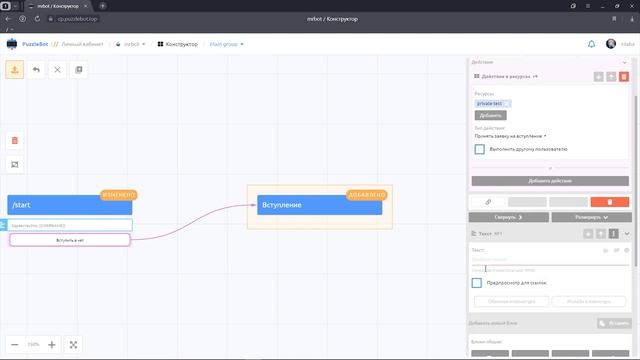Select the 'mrbot / Конструктор' browser tab
The image size is (640, 360).
[x=58, y=6]
